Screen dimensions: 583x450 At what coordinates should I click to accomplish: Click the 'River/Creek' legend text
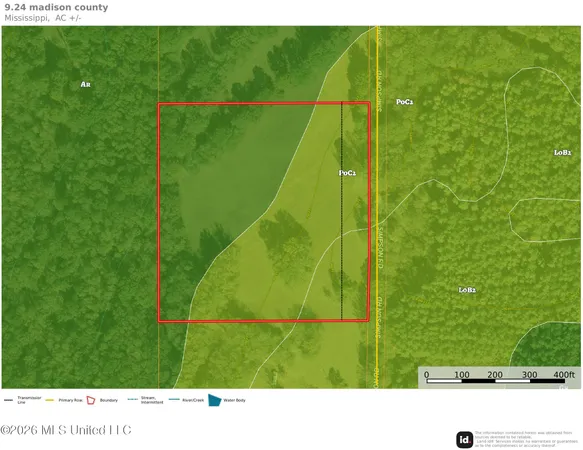coord(193,400)
